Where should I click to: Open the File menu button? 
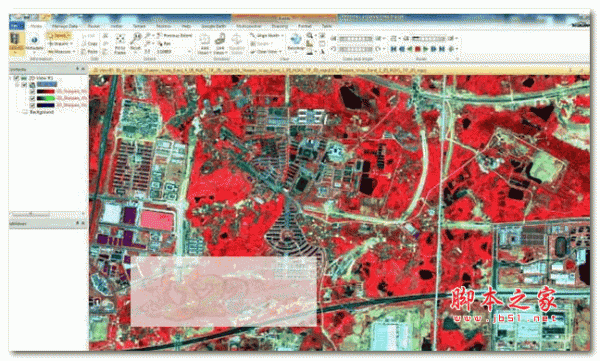point(16,26)
